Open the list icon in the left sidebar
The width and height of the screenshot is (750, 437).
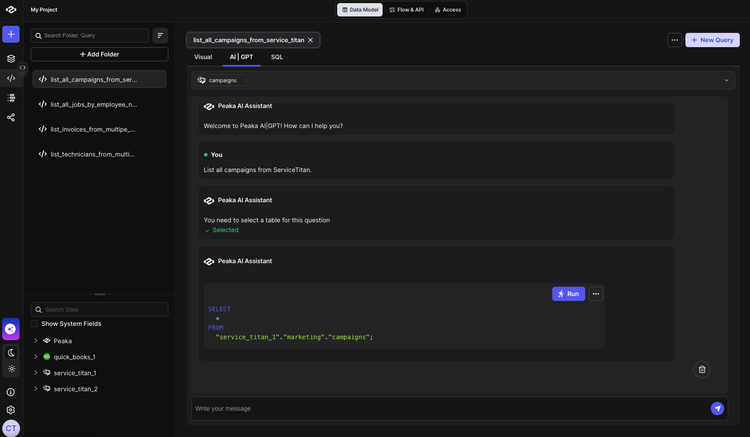pyautogui.click(x=11, y=98)
